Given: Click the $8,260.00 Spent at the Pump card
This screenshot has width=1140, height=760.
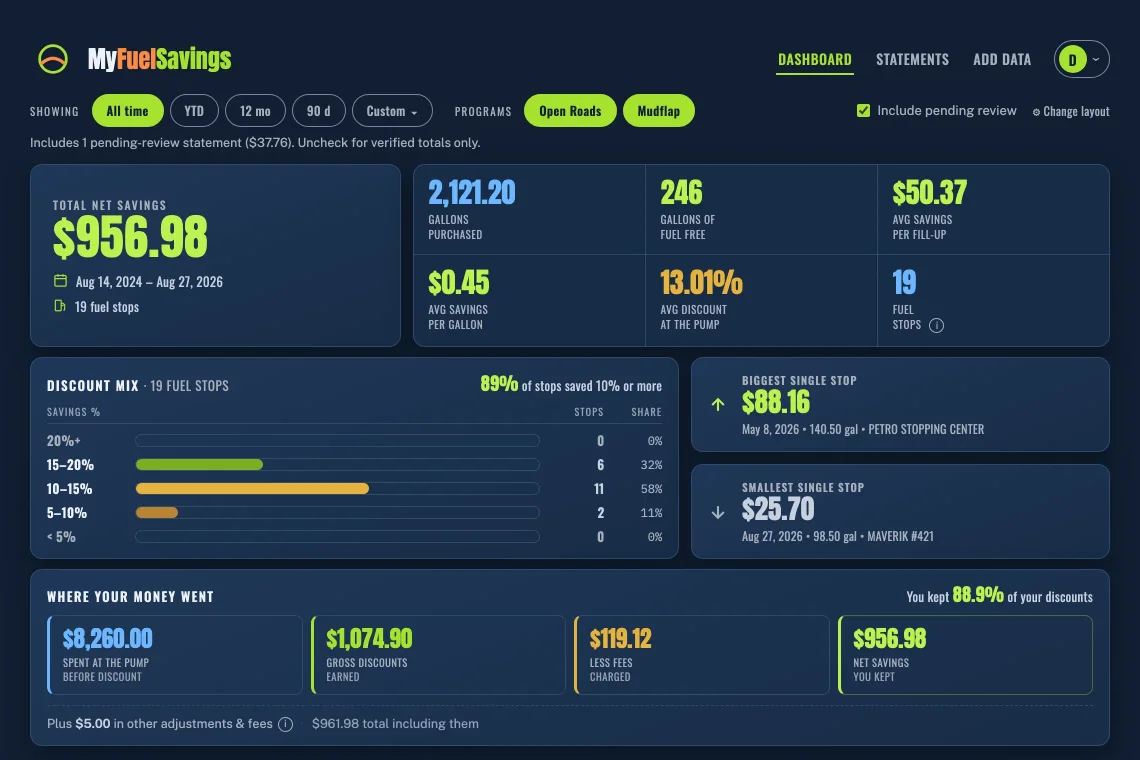Looking at the screenshot, I should [174, 655].
